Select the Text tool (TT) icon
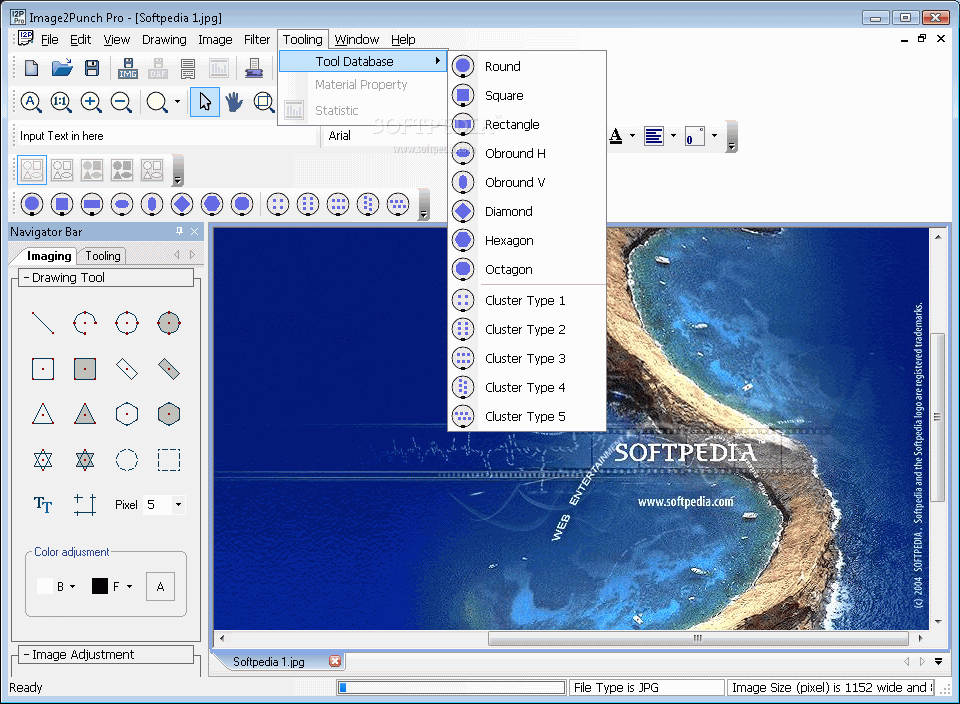Screen dimensions: 960x704 click(43, 504)
